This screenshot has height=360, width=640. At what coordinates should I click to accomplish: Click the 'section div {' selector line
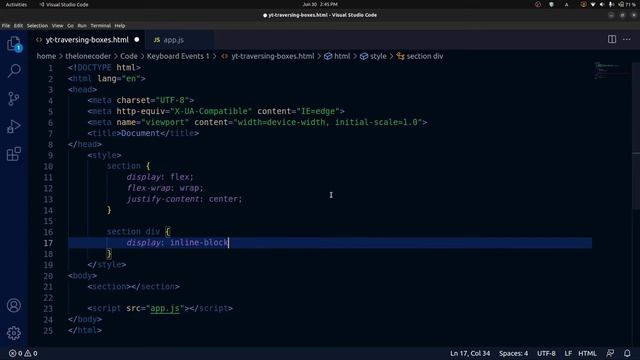(x=138, y=232)
